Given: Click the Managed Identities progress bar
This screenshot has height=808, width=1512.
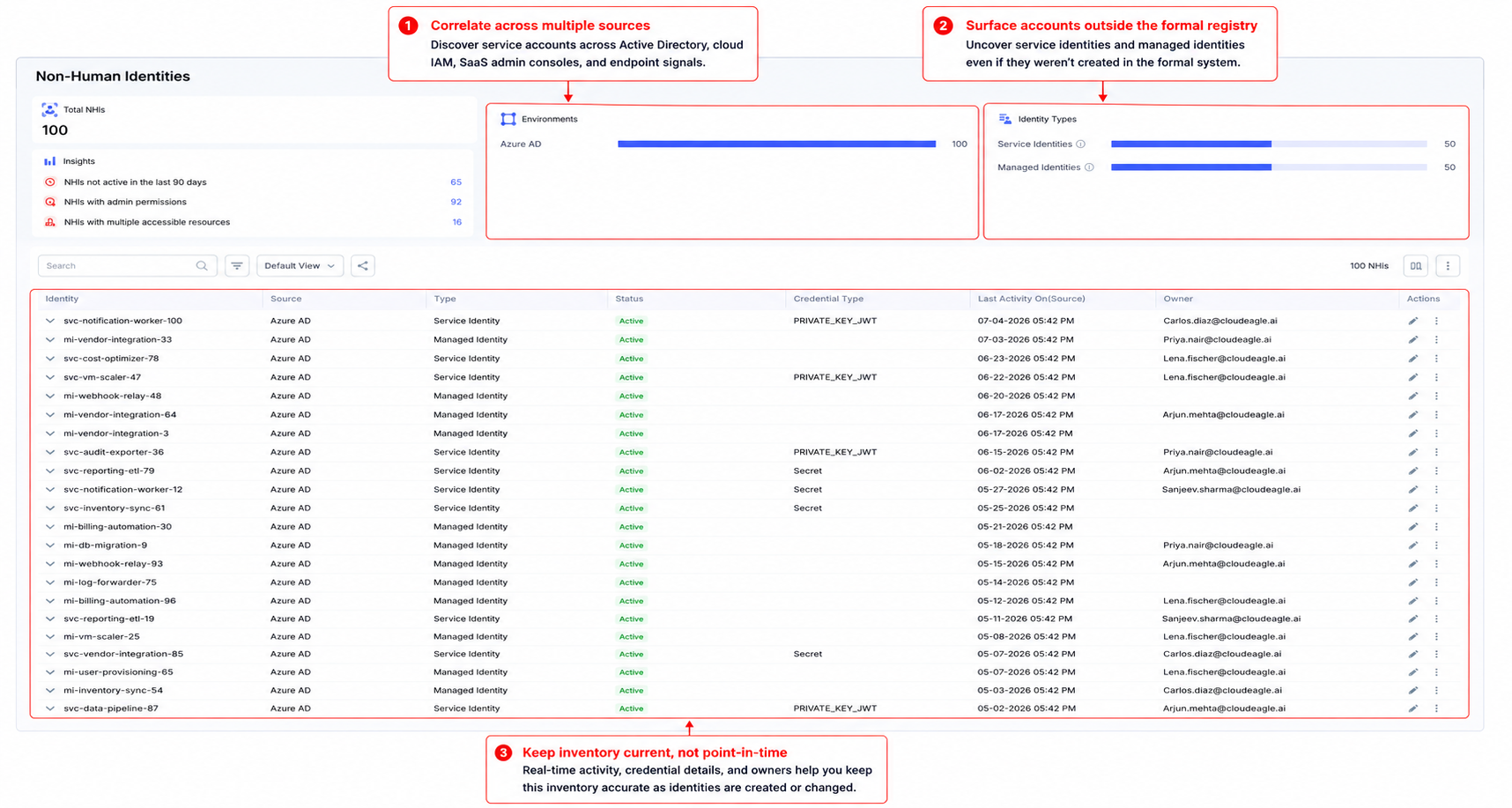Looking at the screenshot, I should (1269, 167).
